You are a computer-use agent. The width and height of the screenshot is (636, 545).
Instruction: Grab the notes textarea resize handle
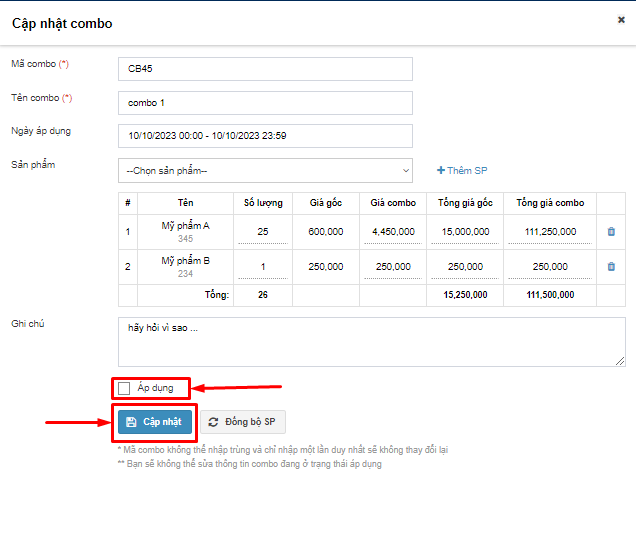621,362
